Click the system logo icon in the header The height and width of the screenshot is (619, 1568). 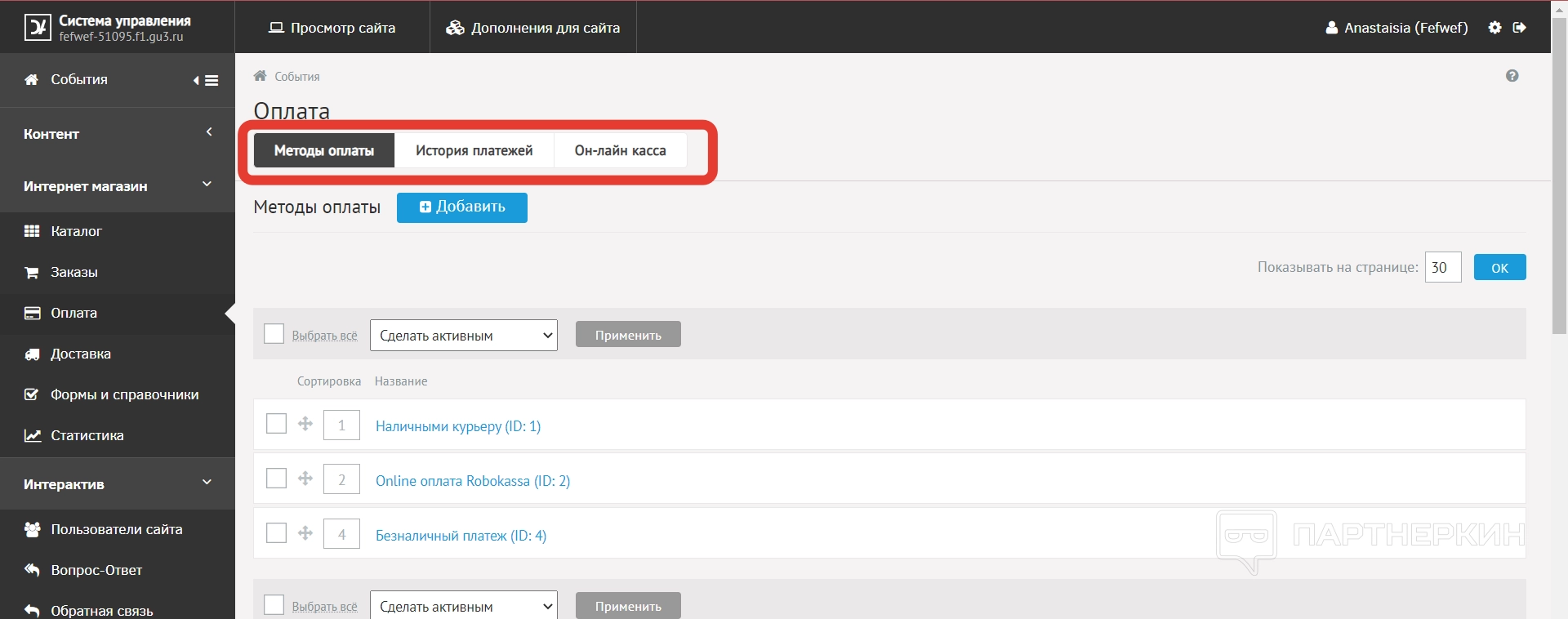tap(38, 28)
